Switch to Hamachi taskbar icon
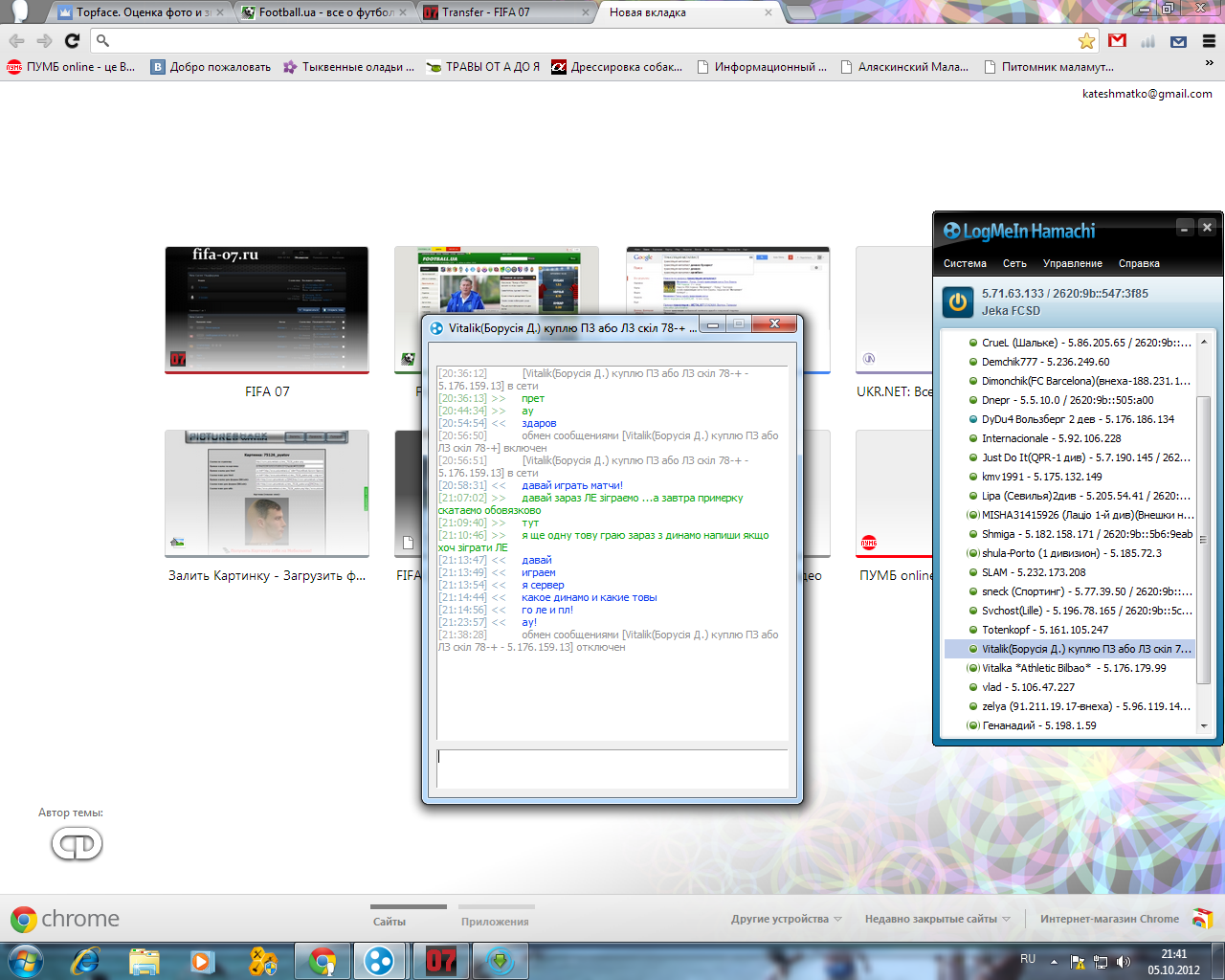The width and height of the screenshot is (1225, 980). click(x=380, y=961)
